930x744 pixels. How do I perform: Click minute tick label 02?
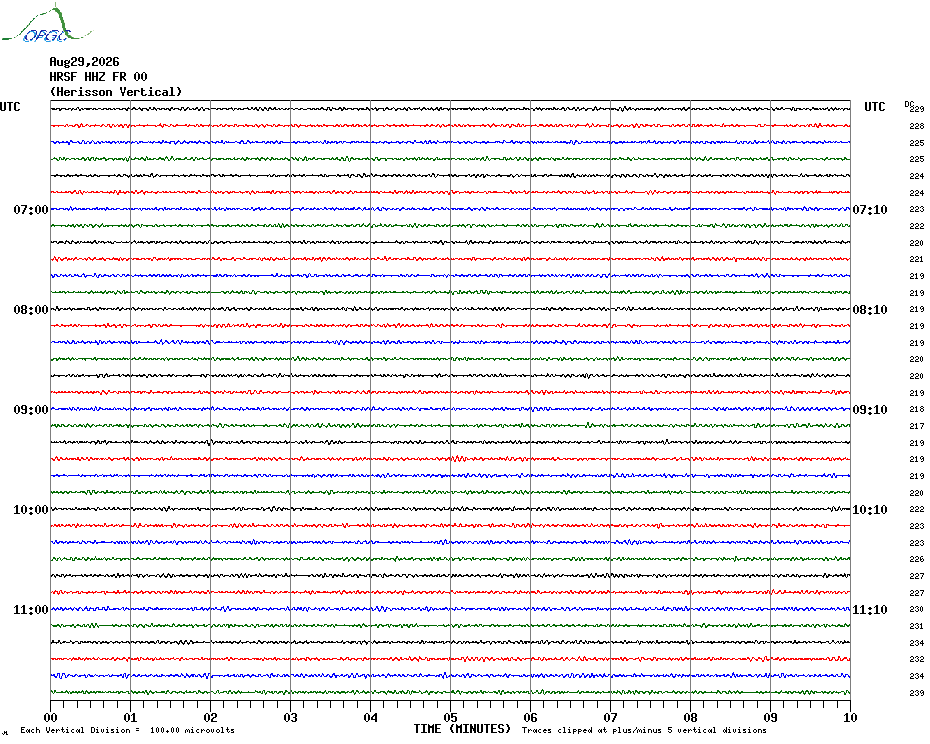tap(211, 717)
